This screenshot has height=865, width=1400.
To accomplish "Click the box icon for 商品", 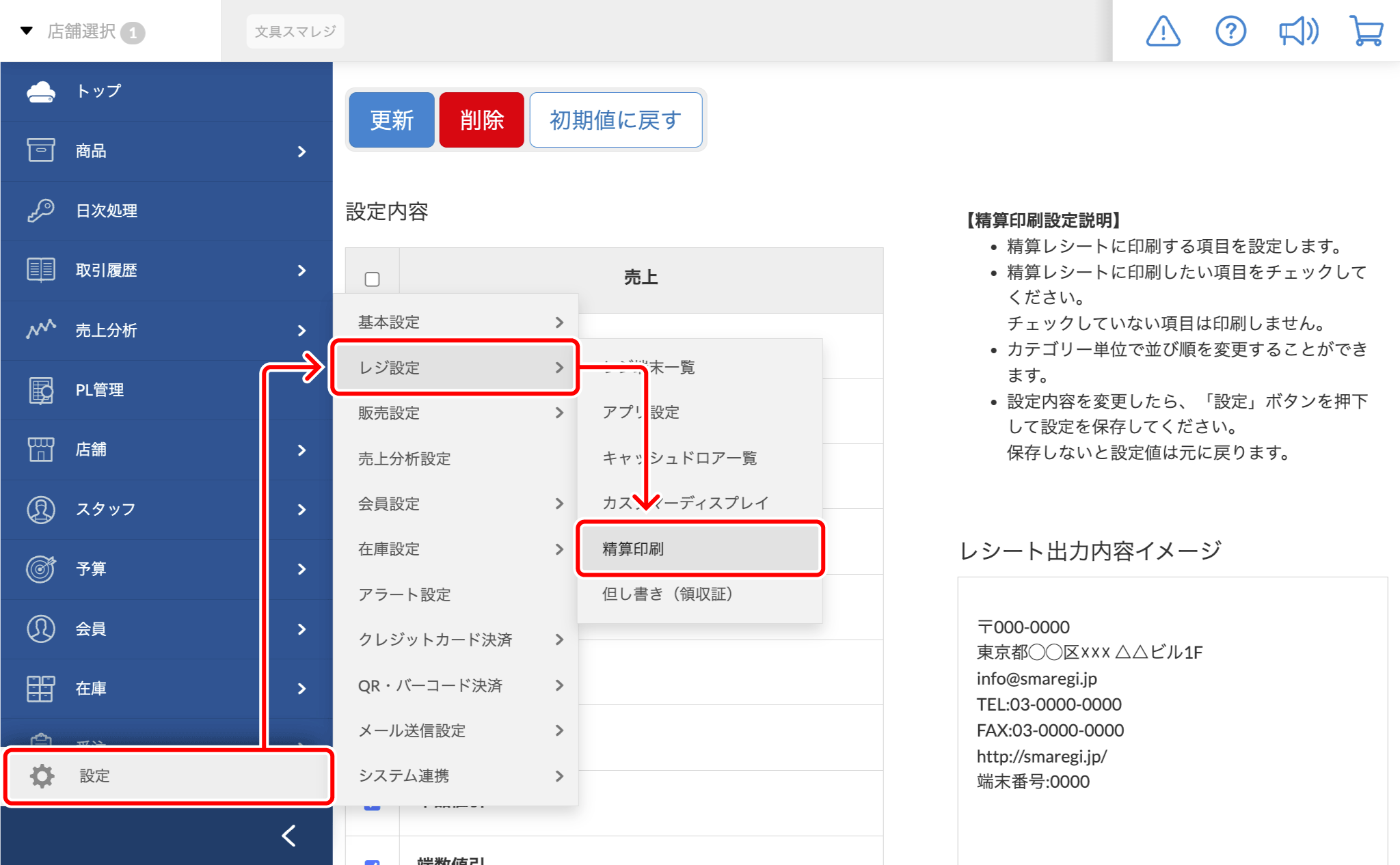I will pos(41,150).
